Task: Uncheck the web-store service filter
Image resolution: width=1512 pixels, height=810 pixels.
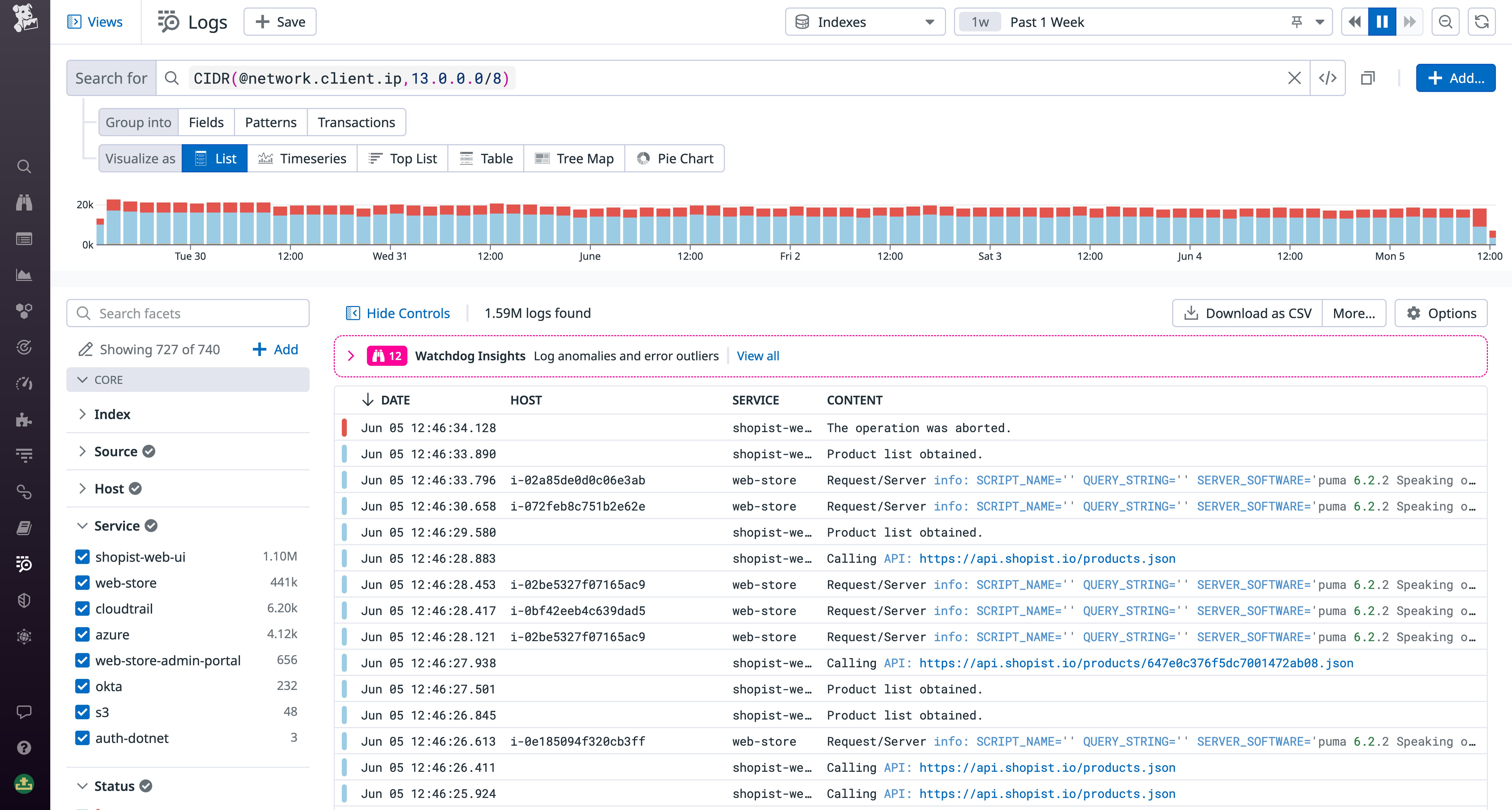Action: (82, 583)
